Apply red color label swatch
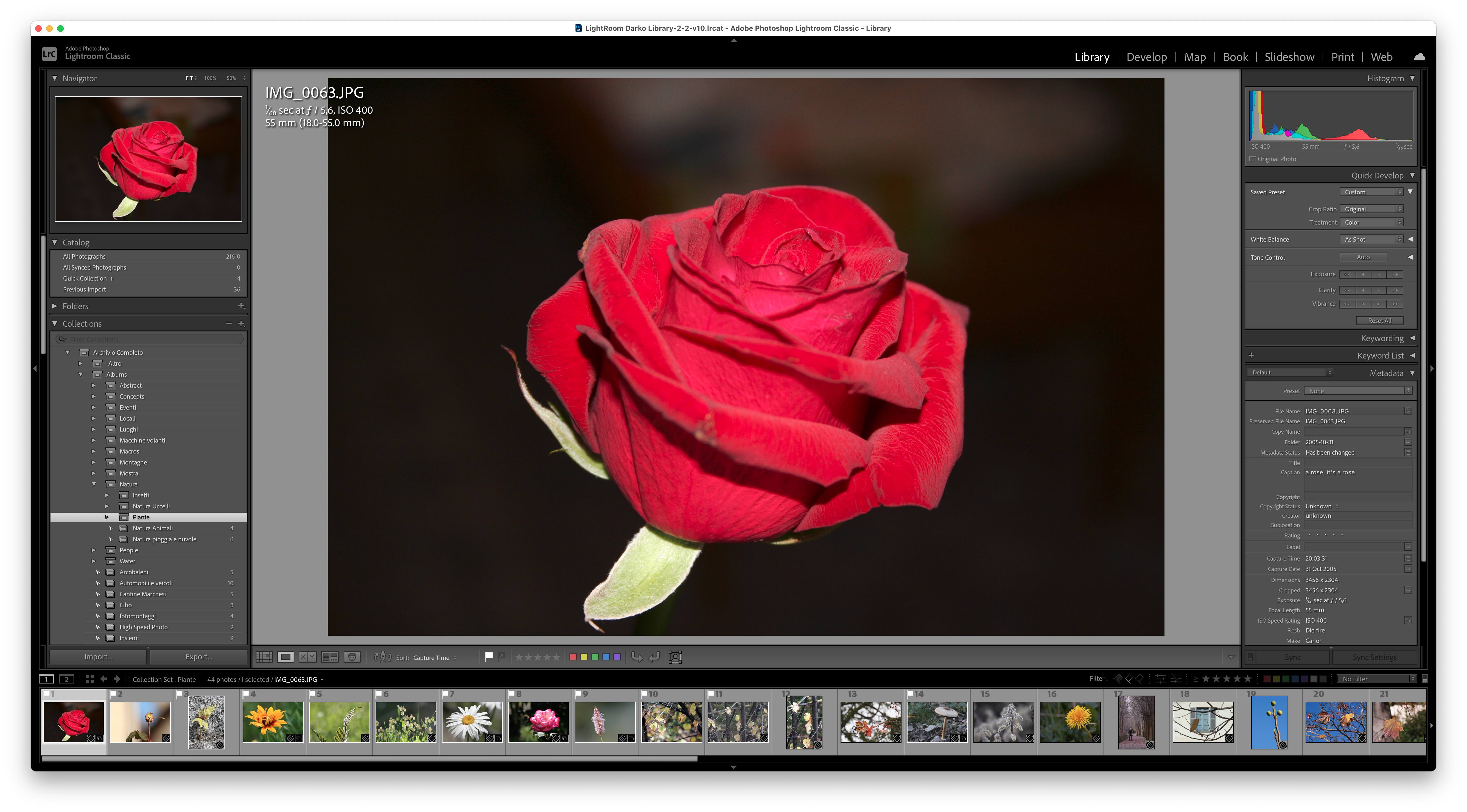The image size is (1467, 812). click(573, 657)
